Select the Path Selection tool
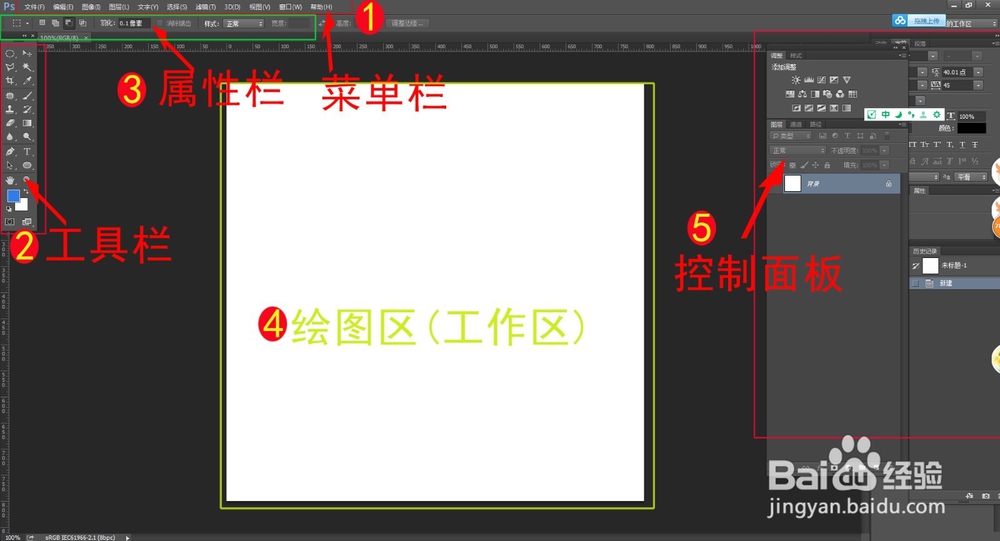Screen dimensions: 1000x541 (10, 166)
